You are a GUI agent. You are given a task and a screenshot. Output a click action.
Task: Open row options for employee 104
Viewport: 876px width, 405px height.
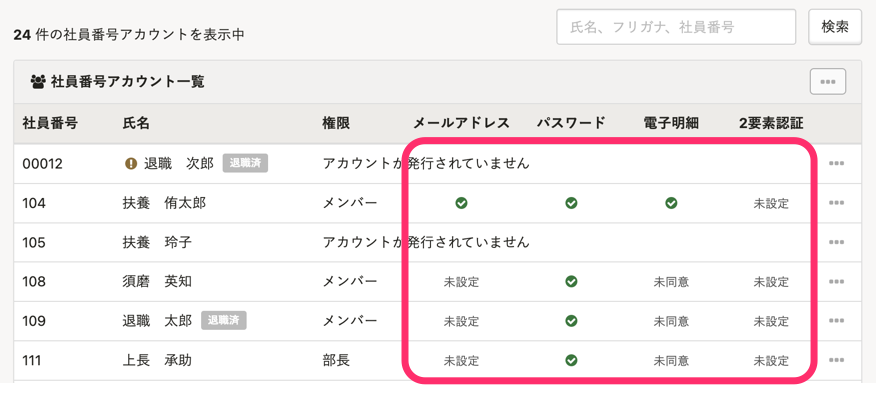[x=836, y=203]
